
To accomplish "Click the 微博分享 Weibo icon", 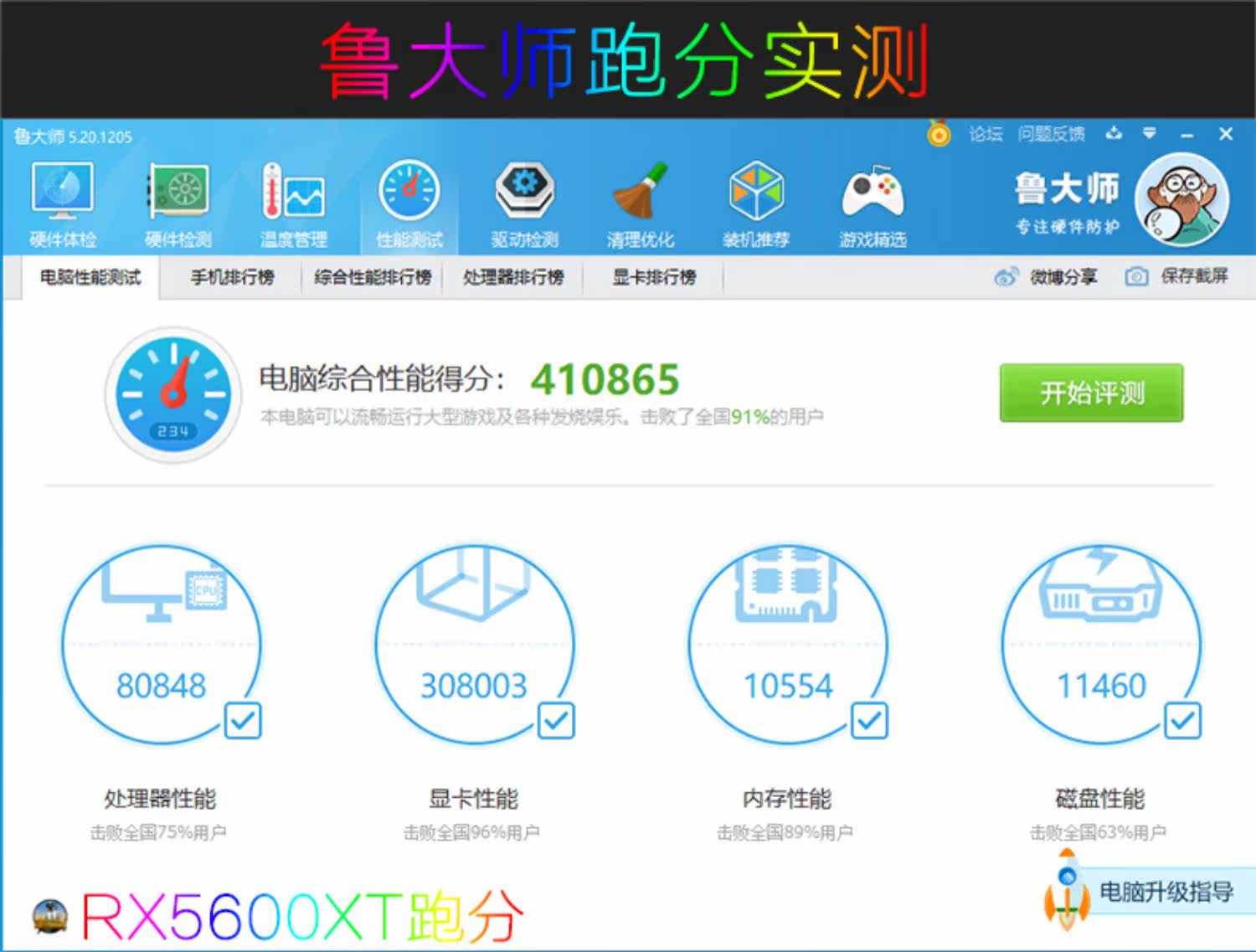I will tap(1006, 276).
